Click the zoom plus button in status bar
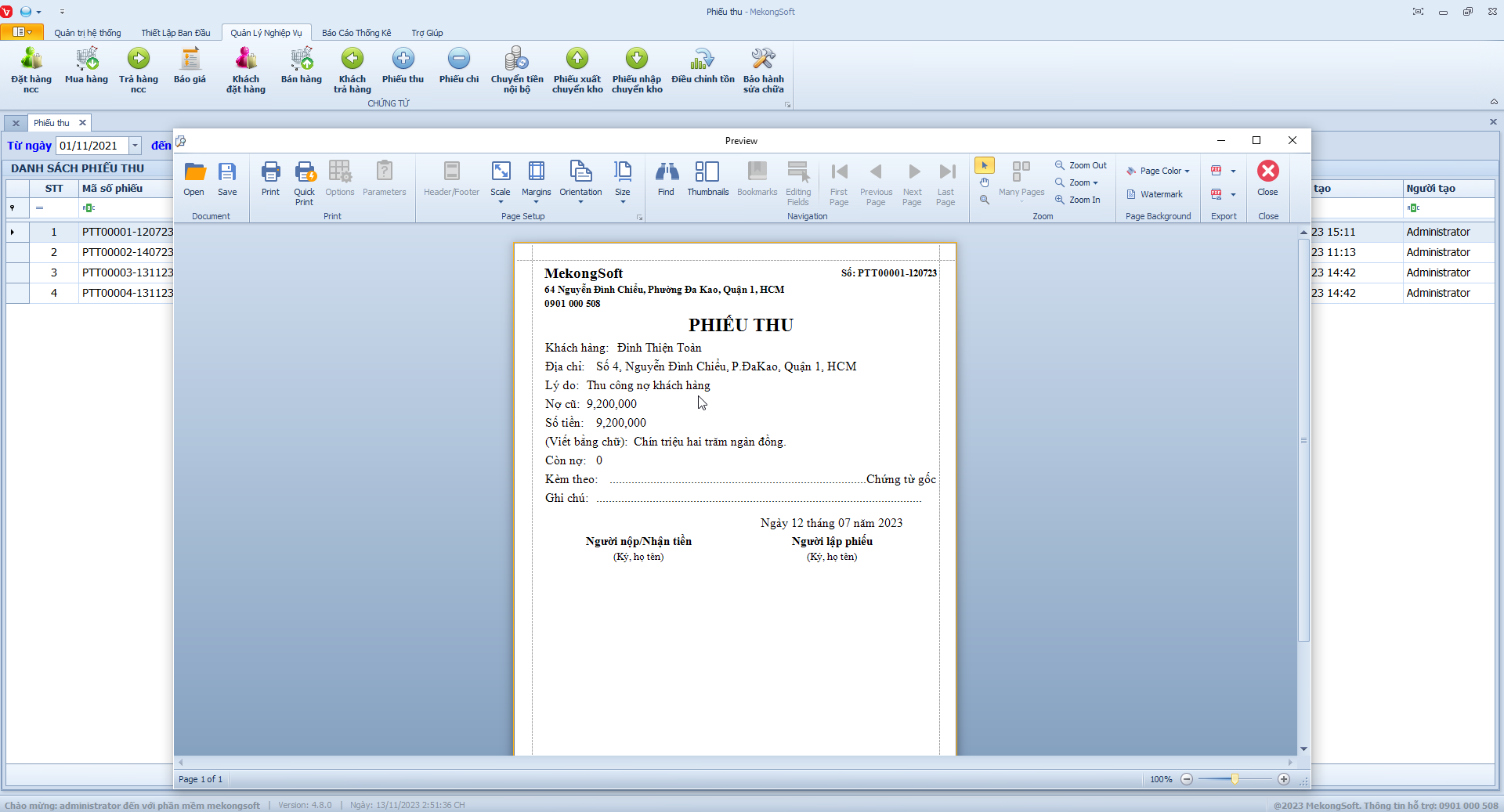Screen dimensions: 1504x812 point(1284,779)
